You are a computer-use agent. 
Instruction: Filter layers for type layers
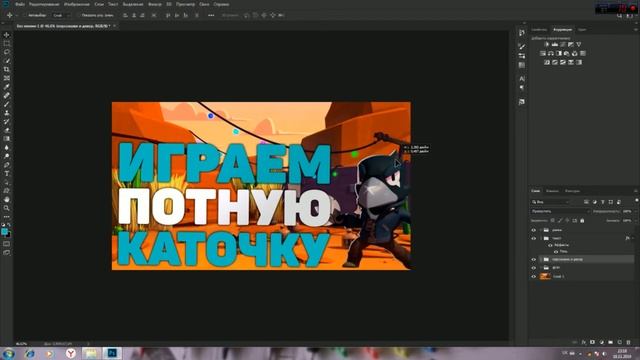pyautogui.click(x=603, y=202)
